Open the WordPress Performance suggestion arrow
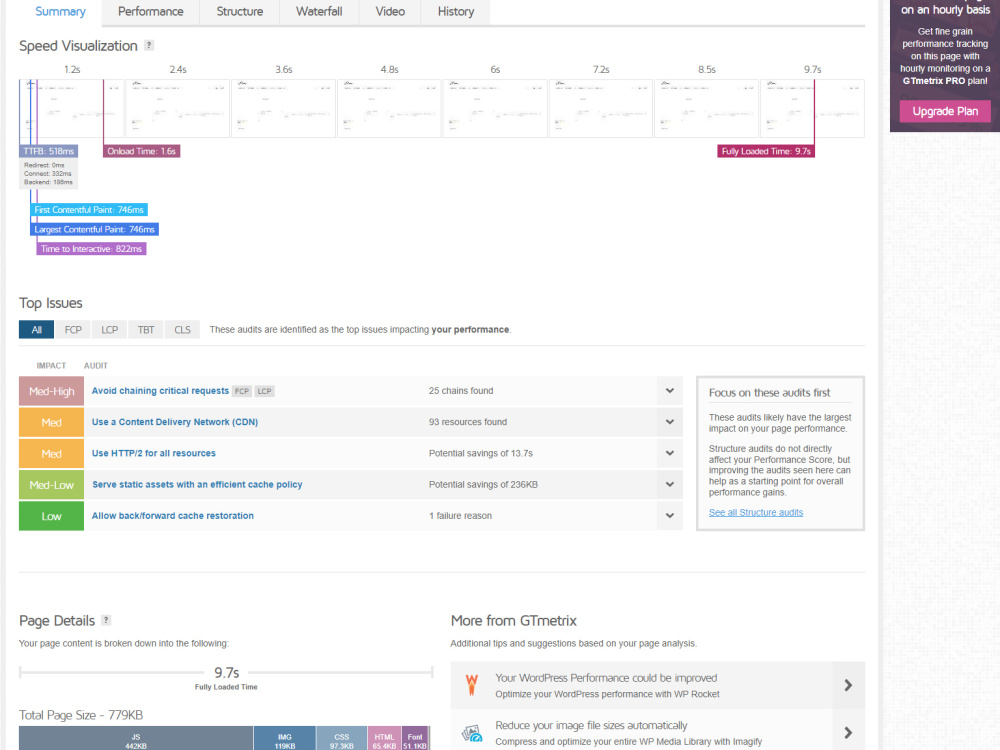The image size is (1000, 750). [x=848, y=685]
